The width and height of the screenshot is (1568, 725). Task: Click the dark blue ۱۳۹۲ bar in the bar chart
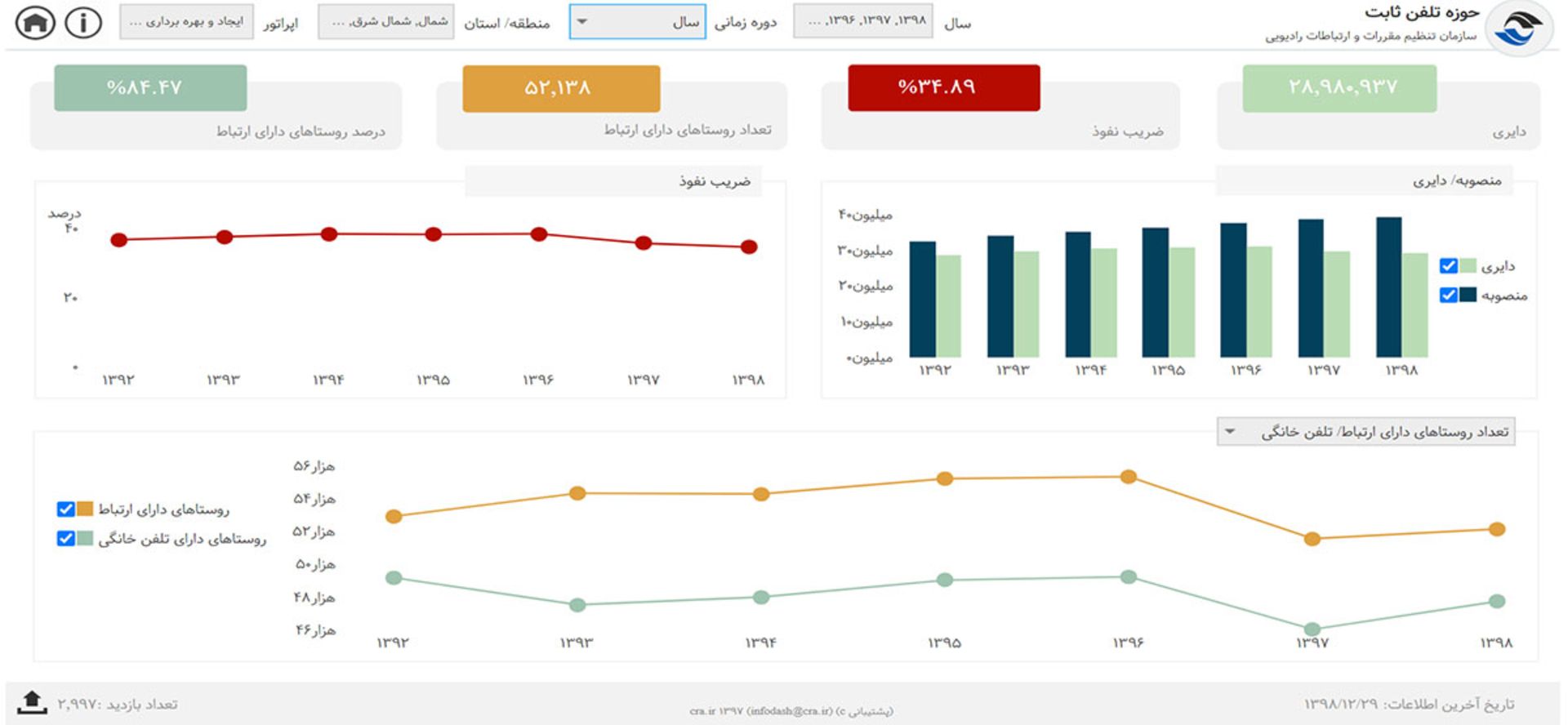tap(922, 299)
